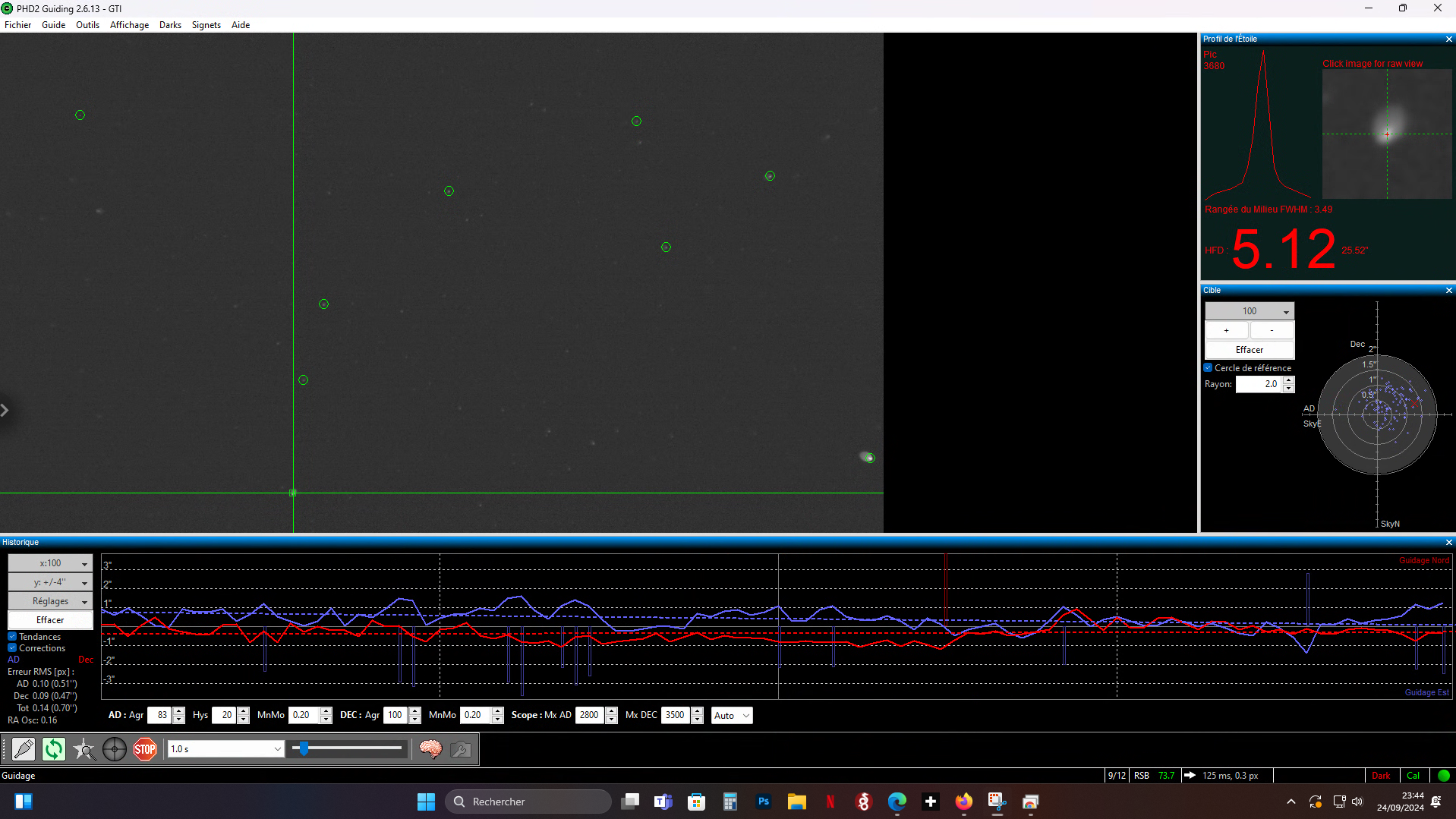The width and height of the screenshot is (1456, 819).
Task: Open the Aide menu
Action: click(x=241, y=25)
